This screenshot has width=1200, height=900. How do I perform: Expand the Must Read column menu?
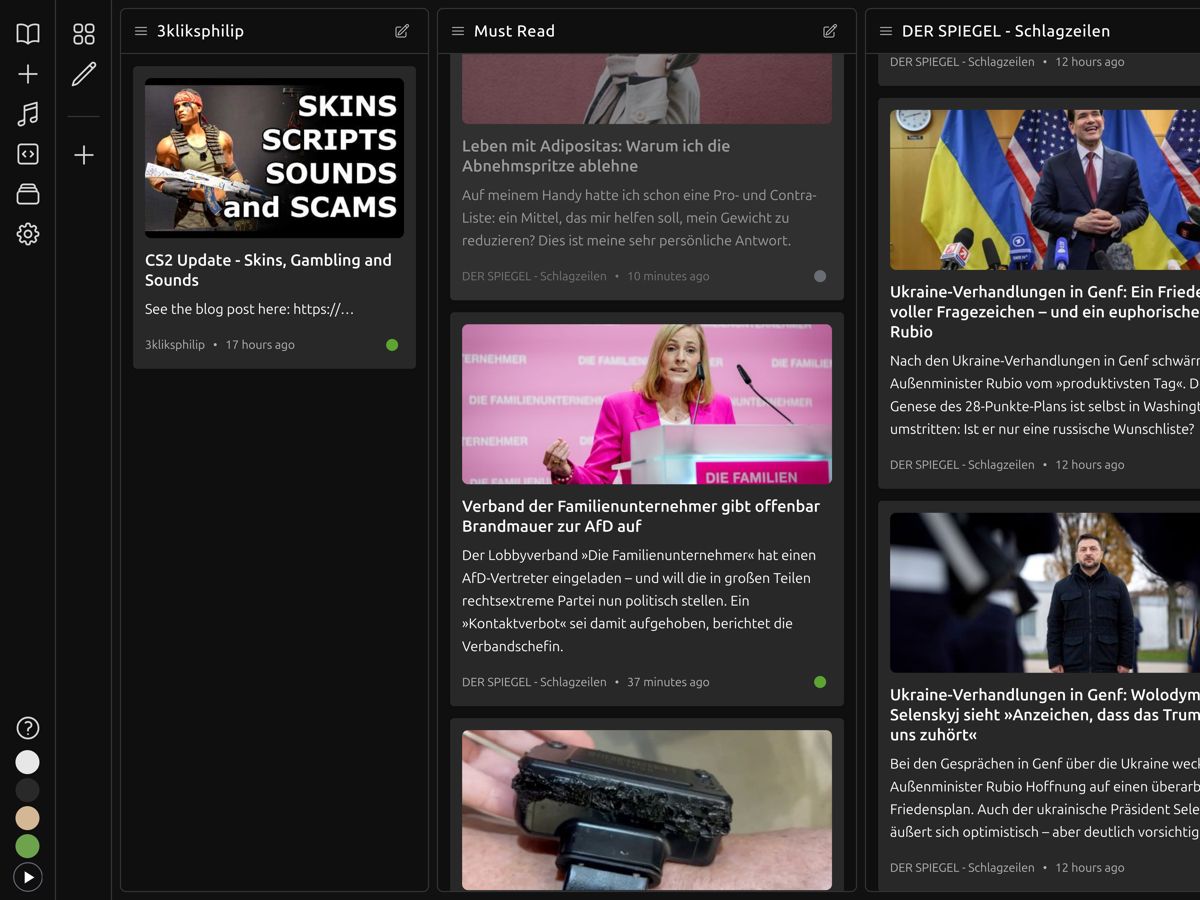click(x=458, y=31)
